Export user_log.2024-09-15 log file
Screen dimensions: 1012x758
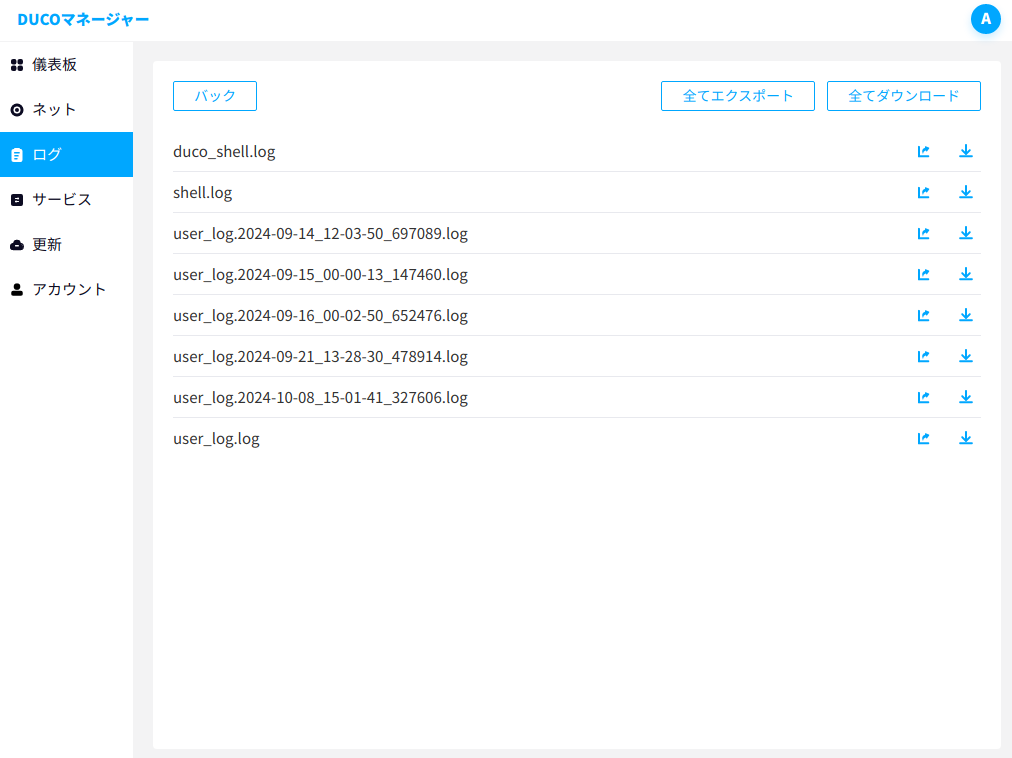pos(924,274)
